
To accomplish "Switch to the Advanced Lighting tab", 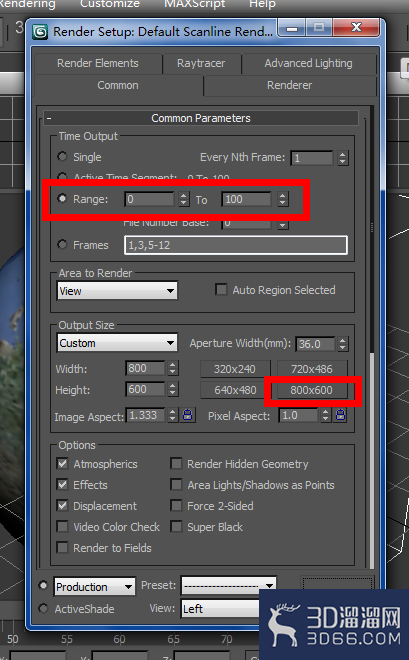I will click(308, 63).
